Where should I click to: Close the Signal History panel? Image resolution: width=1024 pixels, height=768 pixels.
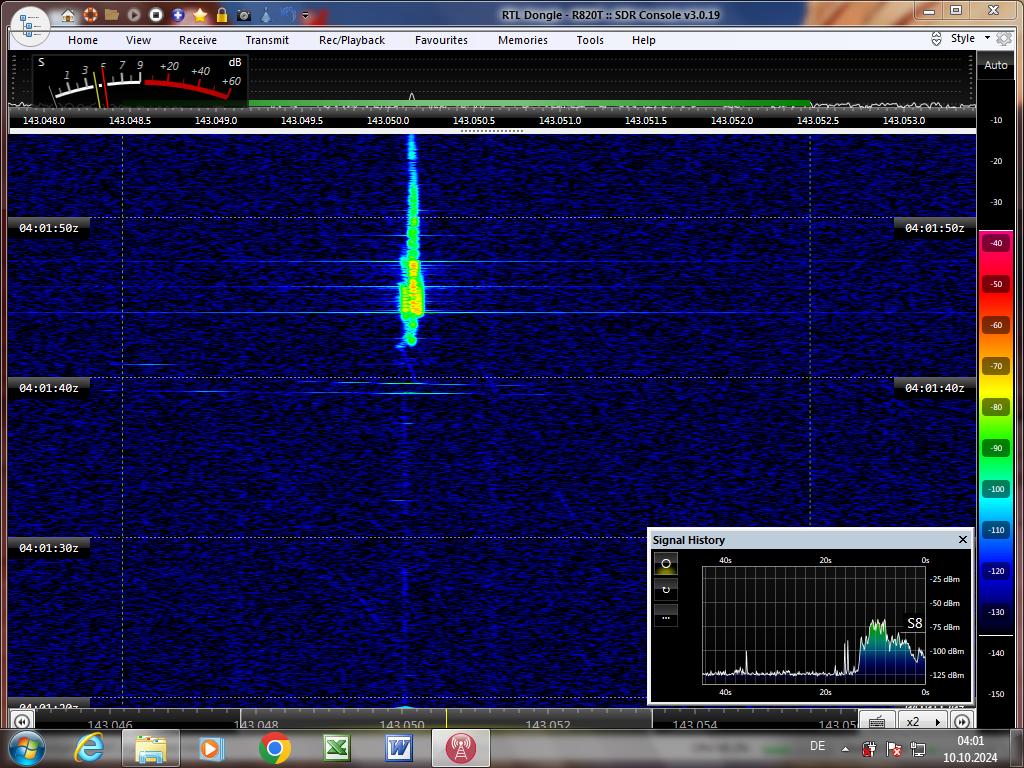coord(963,539)
